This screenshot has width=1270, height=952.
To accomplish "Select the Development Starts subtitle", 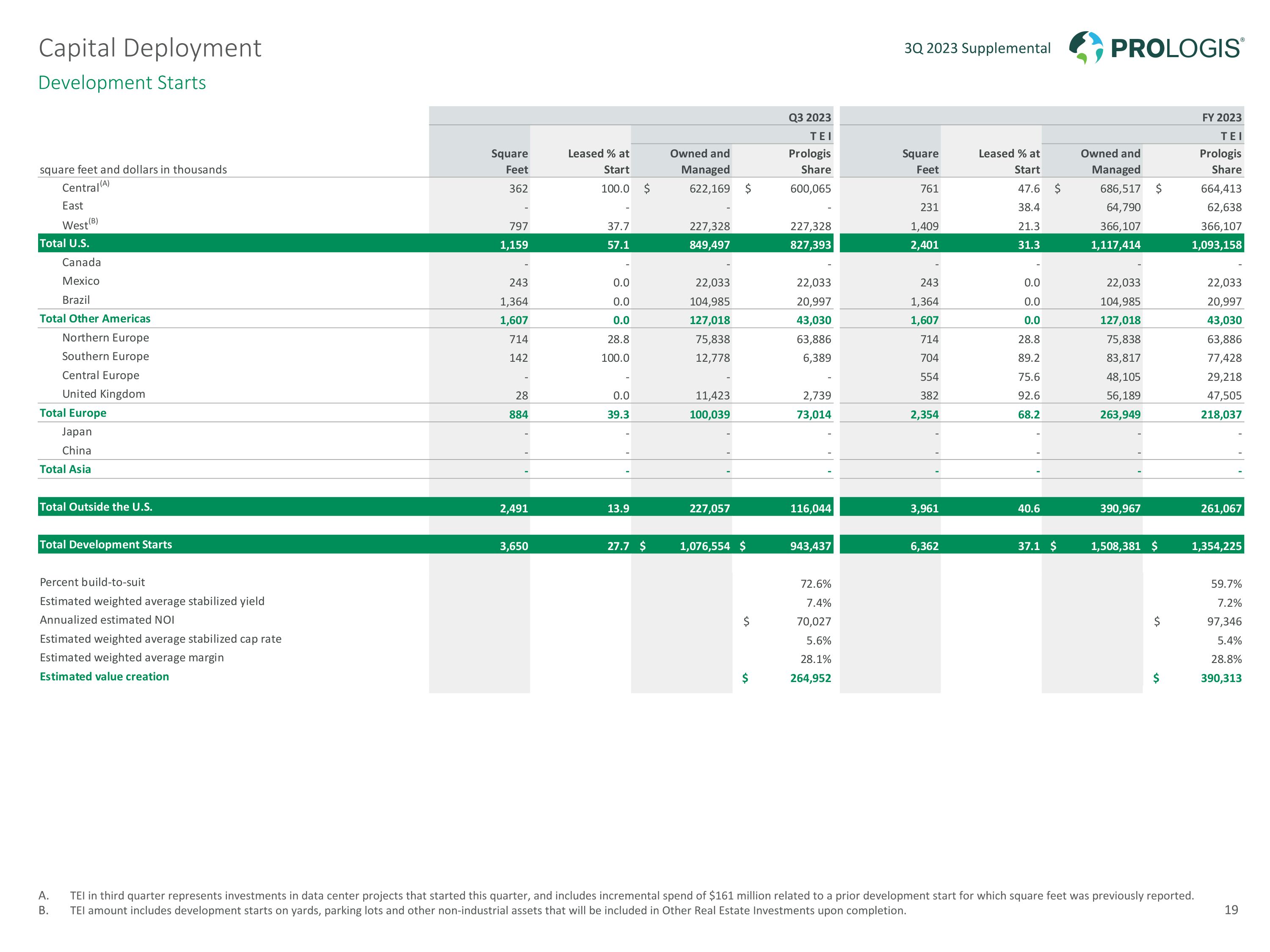I will [x=122, y=83].
